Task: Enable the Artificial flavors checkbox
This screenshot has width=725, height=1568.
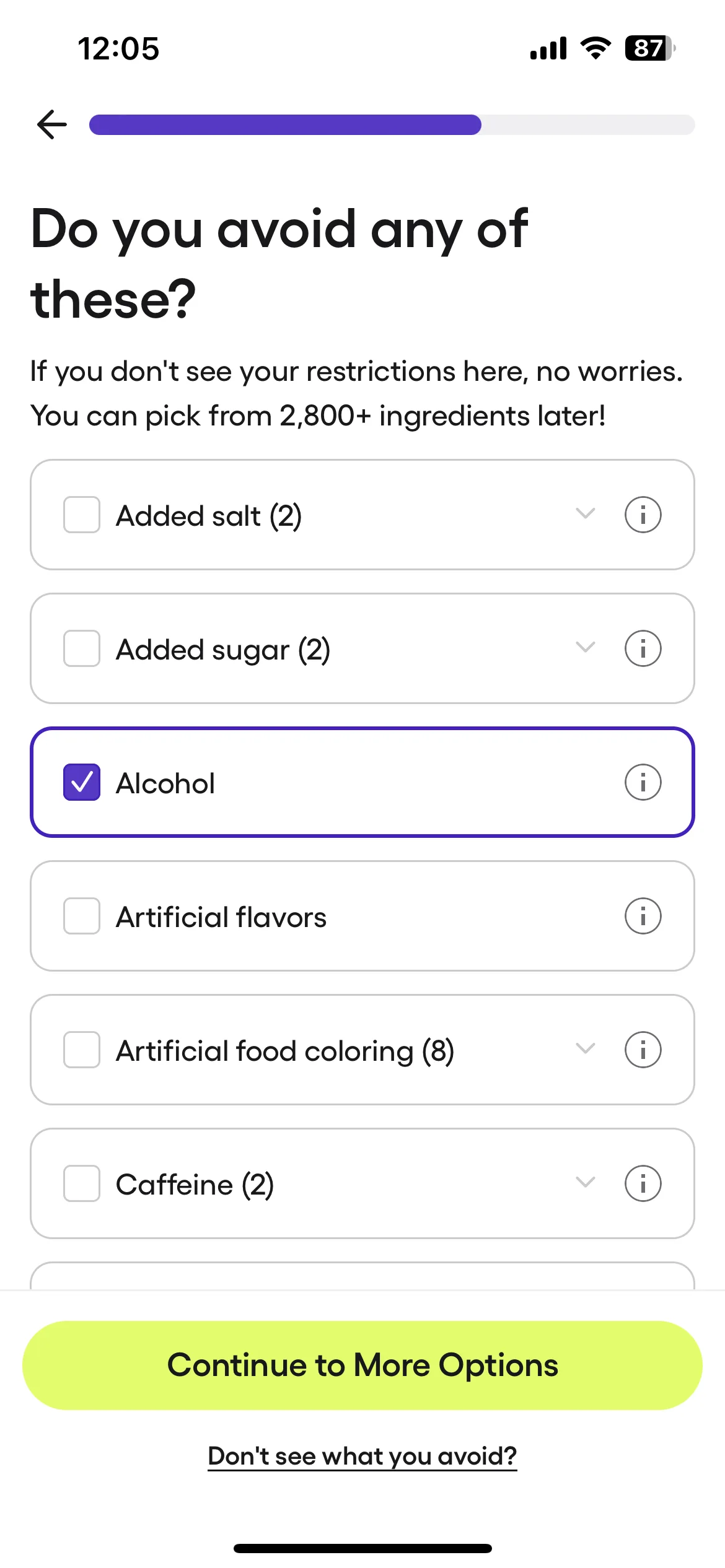Action: pos(82,916)
